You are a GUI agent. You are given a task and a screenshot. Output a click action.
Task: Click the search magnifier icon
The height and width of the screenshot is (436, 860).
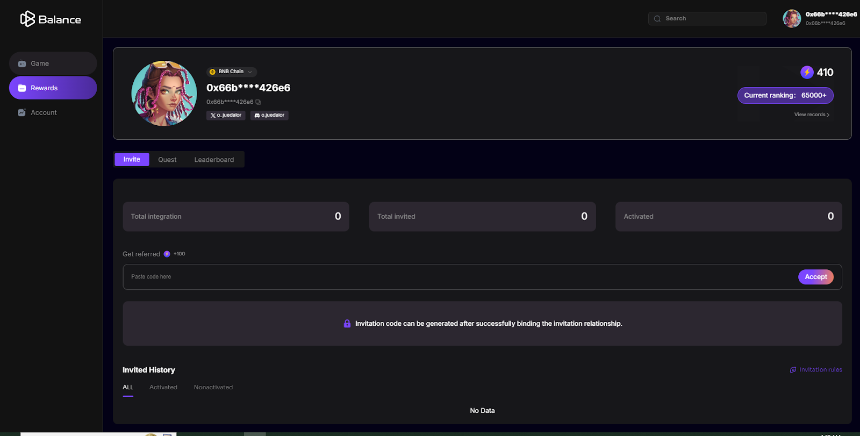click(657, 19)
